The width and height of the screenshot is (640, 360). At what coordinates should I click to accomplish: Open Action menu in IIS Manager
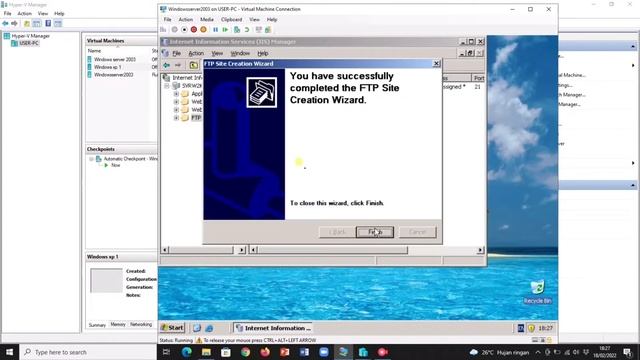click(196, 53)
